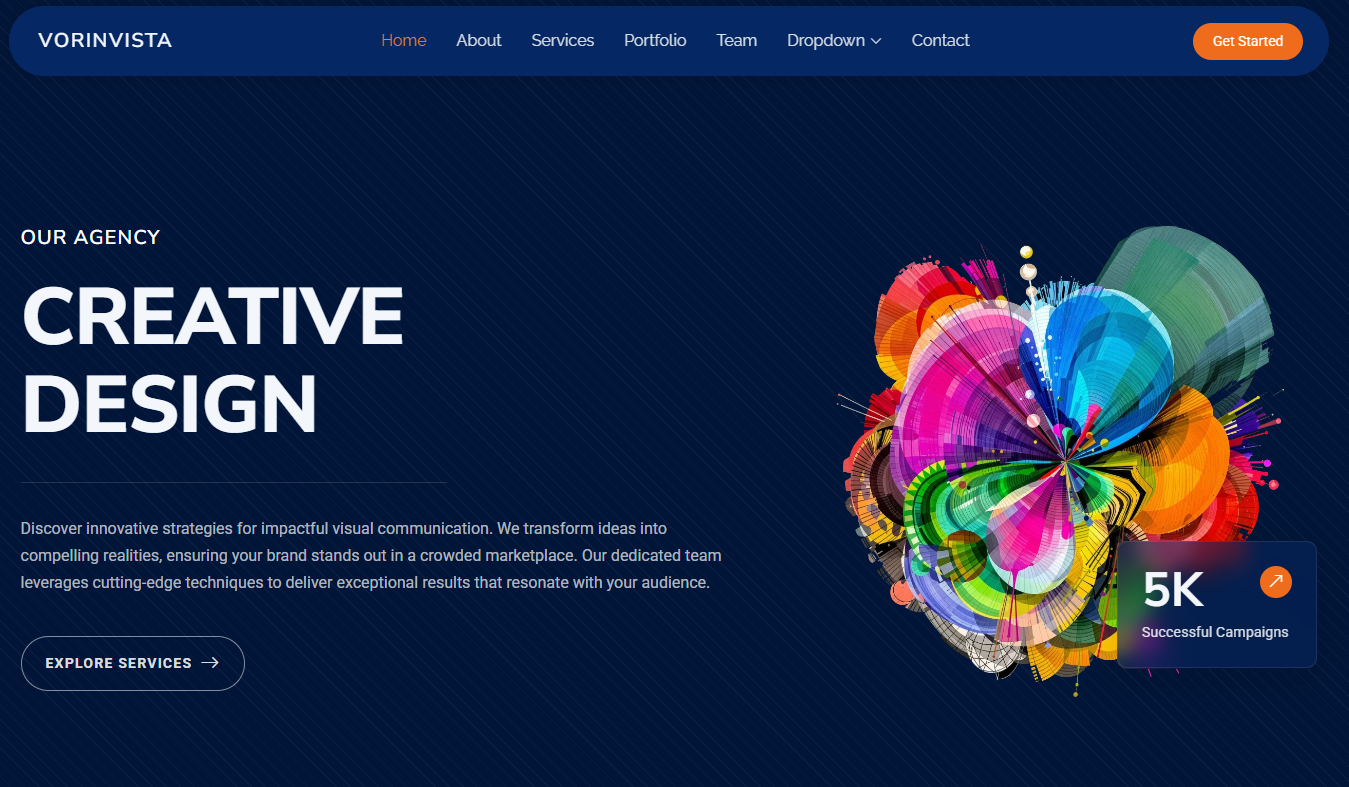The height and width of the screenshot is (787, 1349).
Task: Select Services in the navigation bar
Action: [x=562, y=41]
